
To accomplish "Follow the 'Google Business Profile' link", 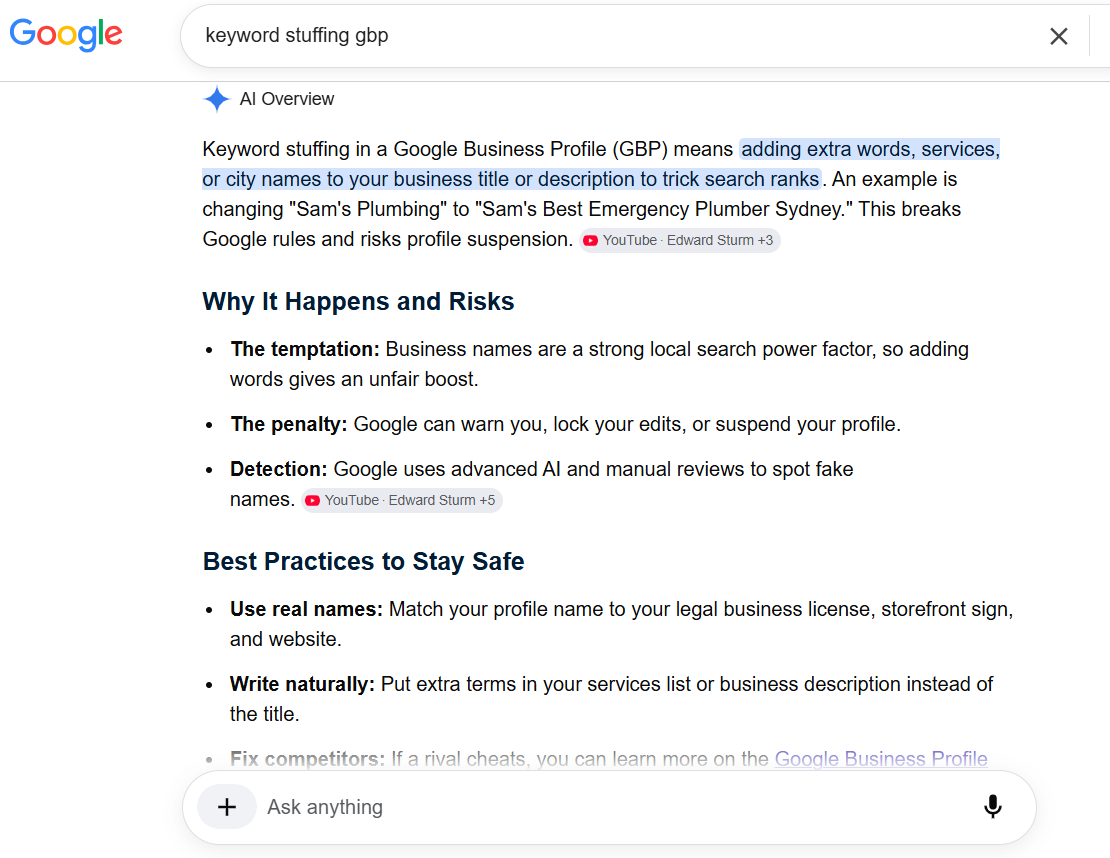I will [x=881, y=759].
